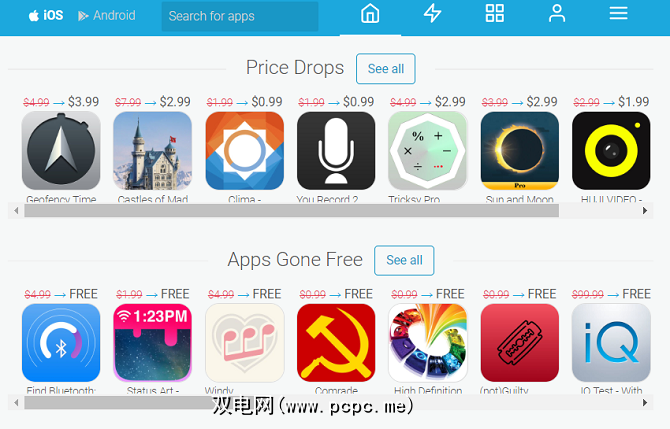
Task: Open the Comrade hammer and sickle app
Action: coord(336,343)
